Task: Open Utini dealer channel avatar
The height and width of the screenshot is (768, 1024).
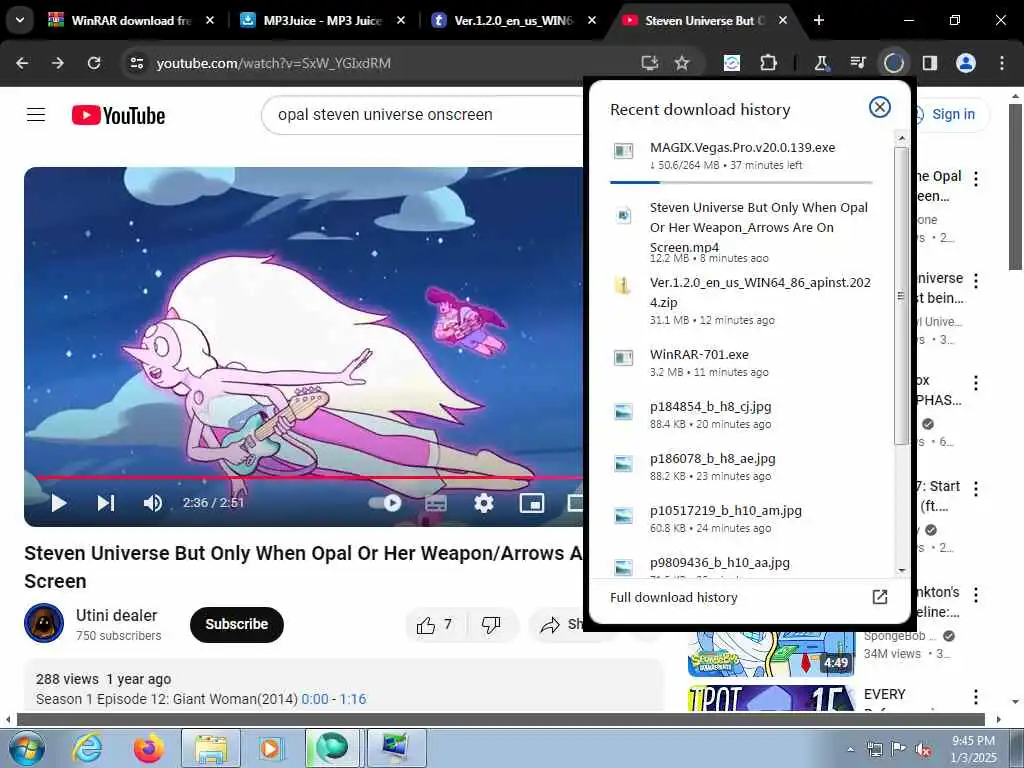Action: (x=44, y=624)
